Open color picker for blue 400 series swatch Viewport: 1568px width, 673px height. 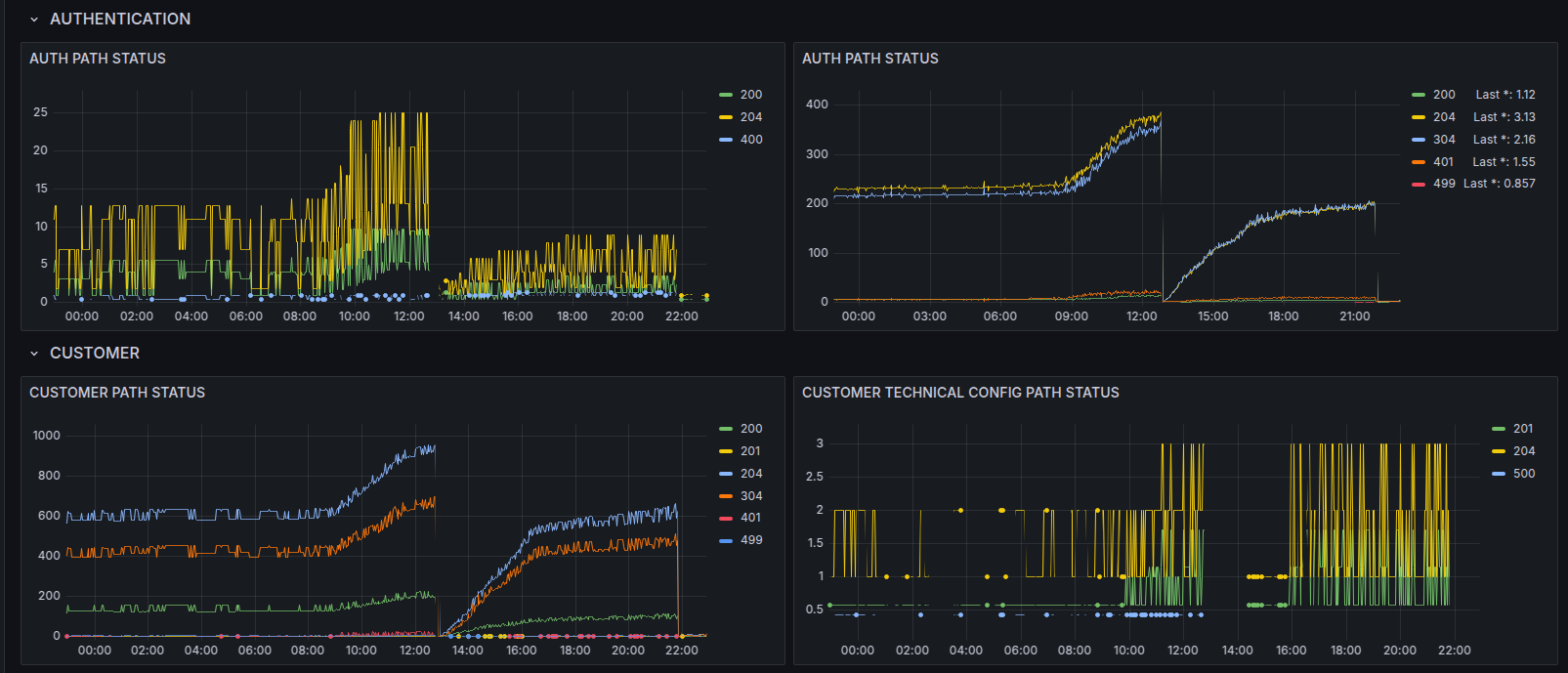click(x=726, y=140)
